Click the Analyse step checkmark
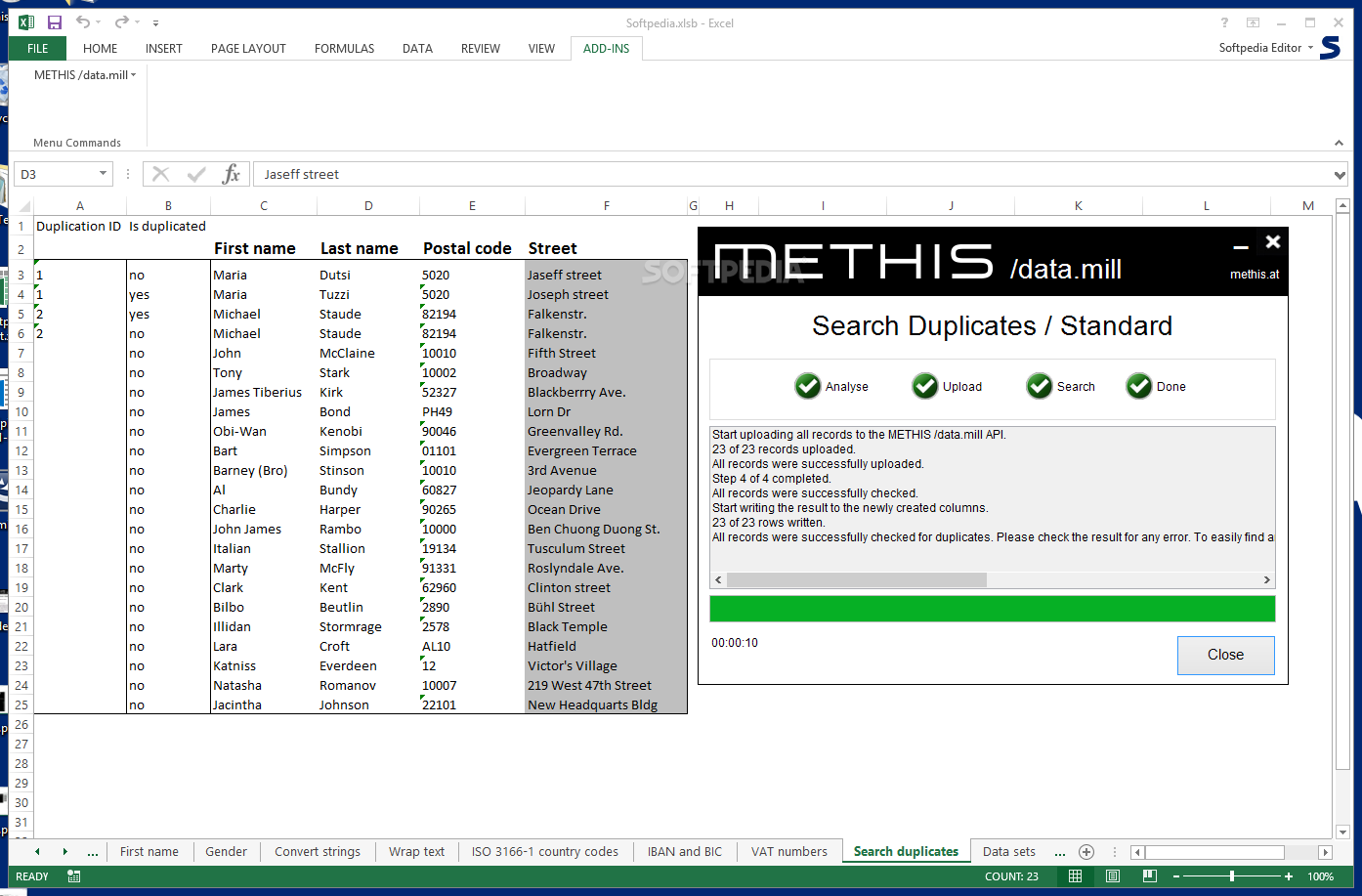 tap(808, 386)
